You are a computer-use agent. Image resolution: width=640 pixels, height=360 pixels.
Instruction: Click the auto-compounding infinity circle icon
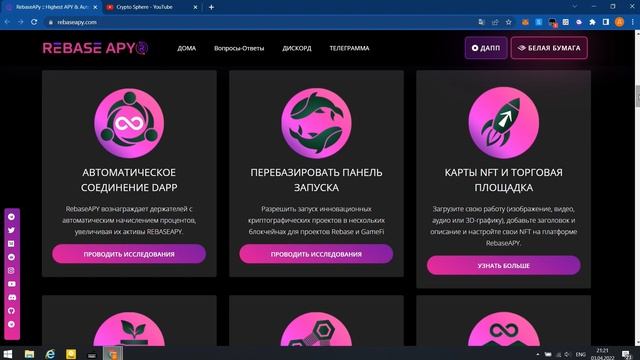point(129,123)
